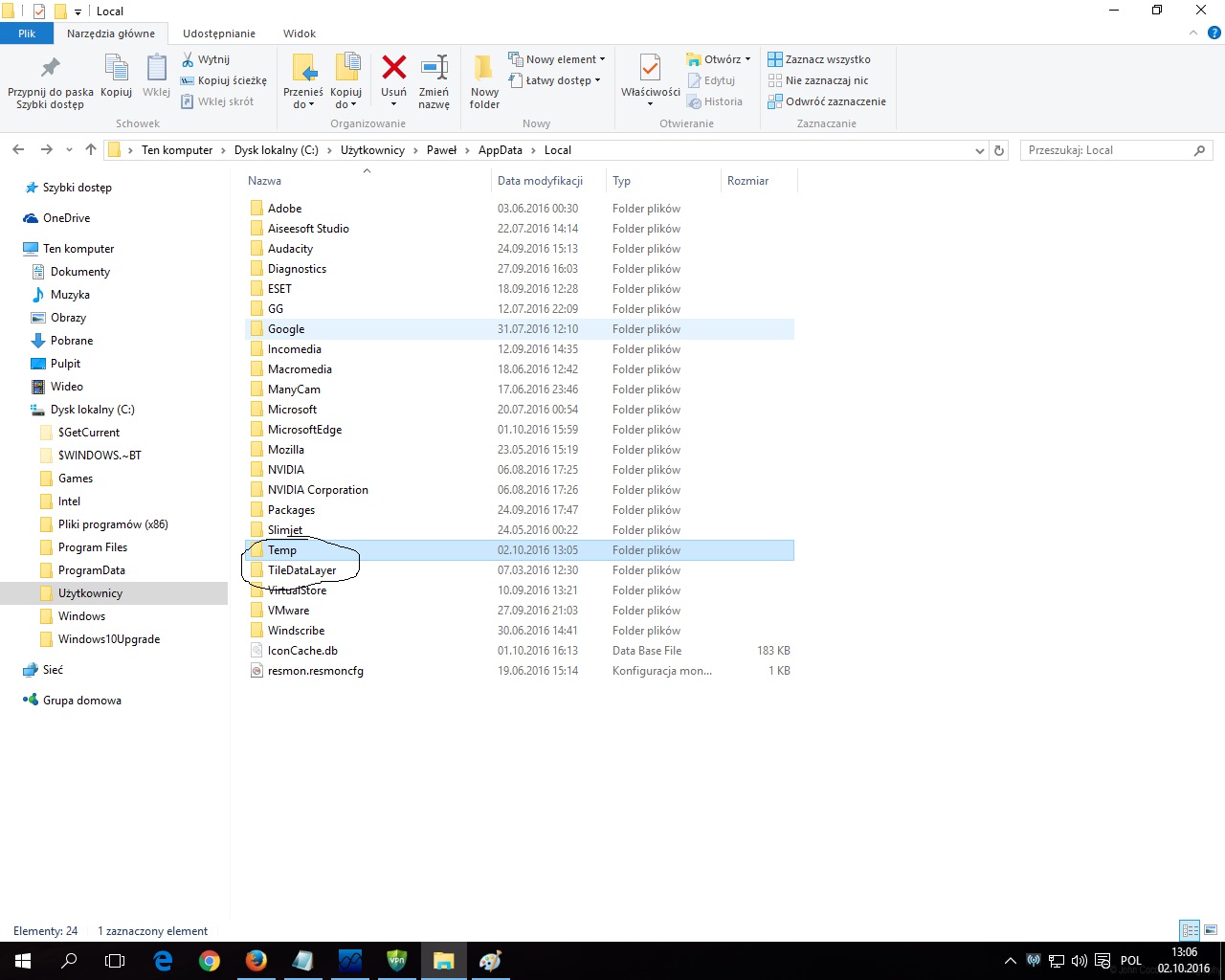The image size is (1225, 980).
Task: Click the Kopiuj copy icon in Schowek
Action: coord(116,69)
